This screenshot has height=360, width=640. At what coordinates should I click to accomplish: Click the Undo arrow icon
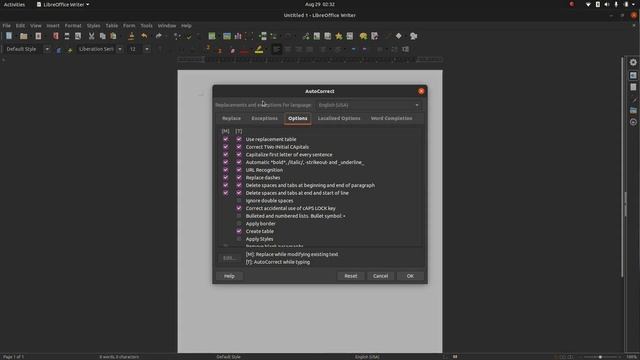pyautogui.click(x=144, y=36)
